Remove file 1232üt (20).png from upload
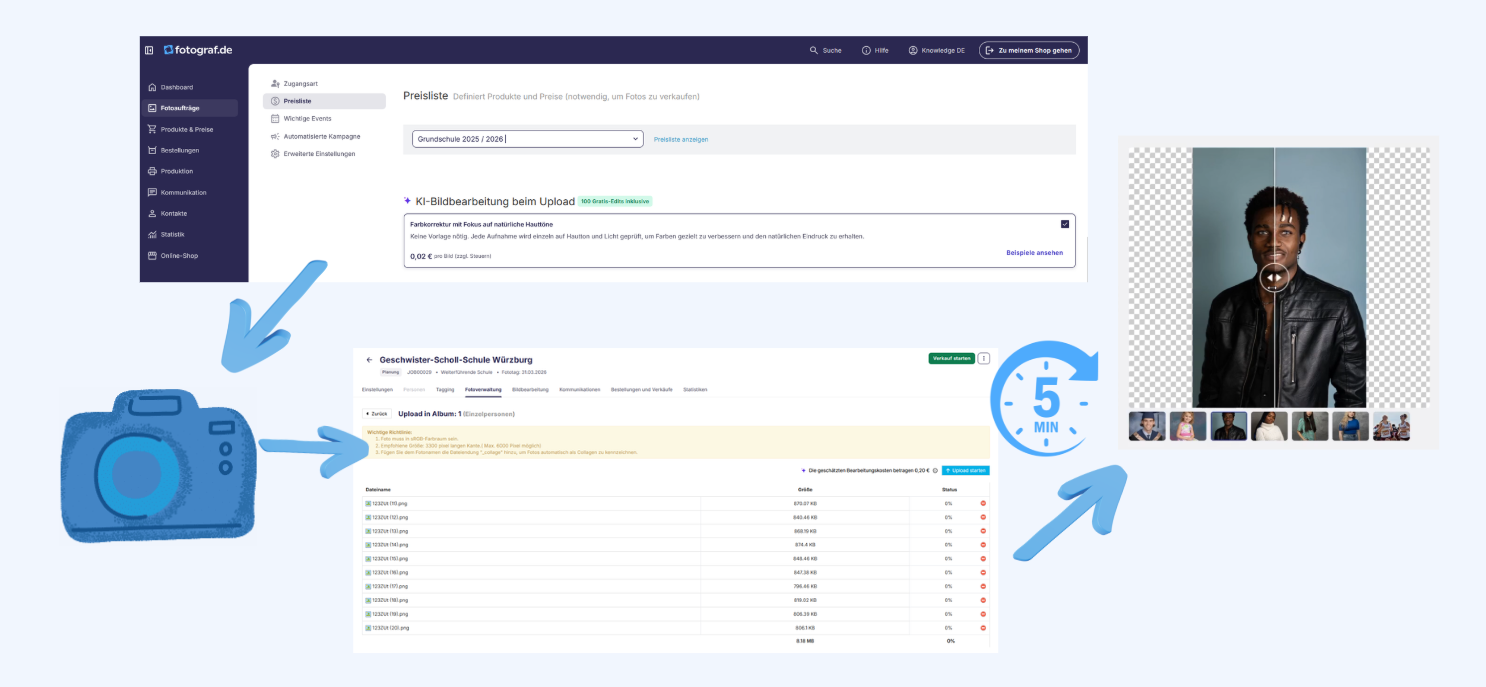 [983, 627]
